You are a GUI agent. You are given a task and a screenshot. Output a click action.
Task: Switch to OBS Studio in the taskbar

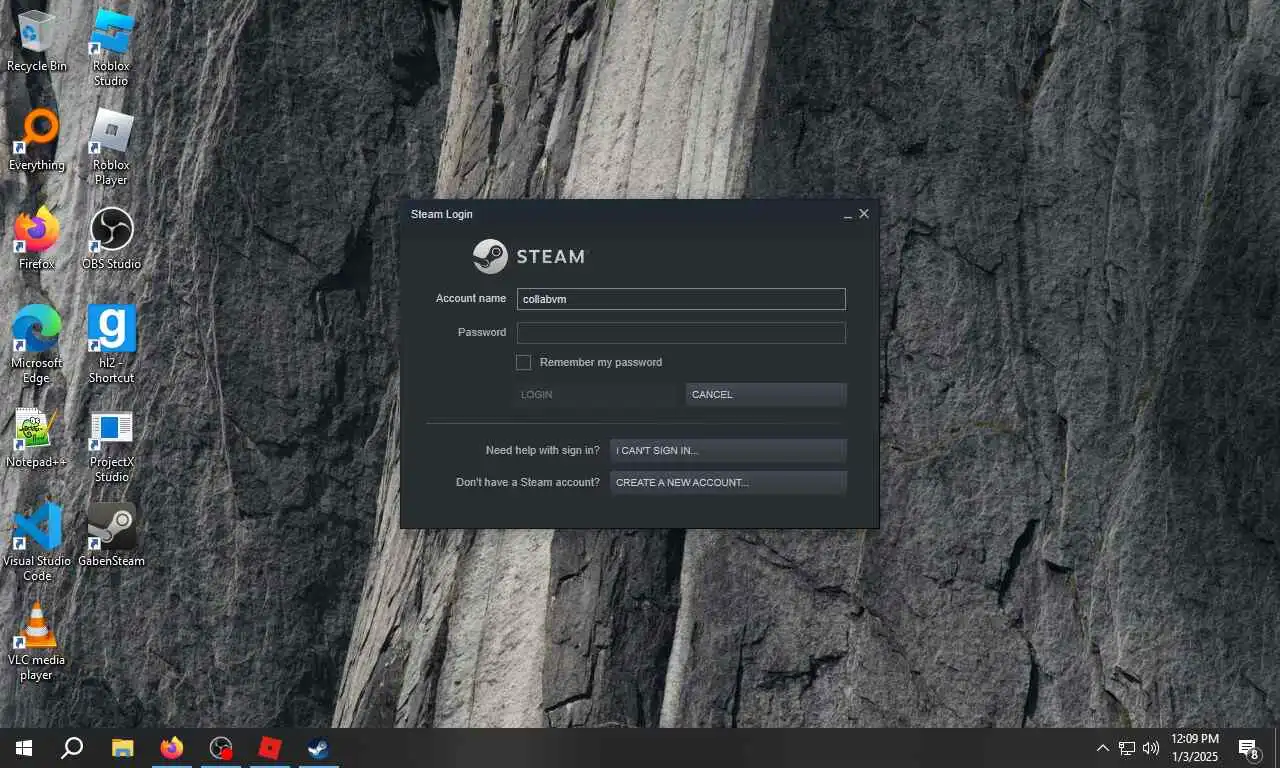coord(221,748)
